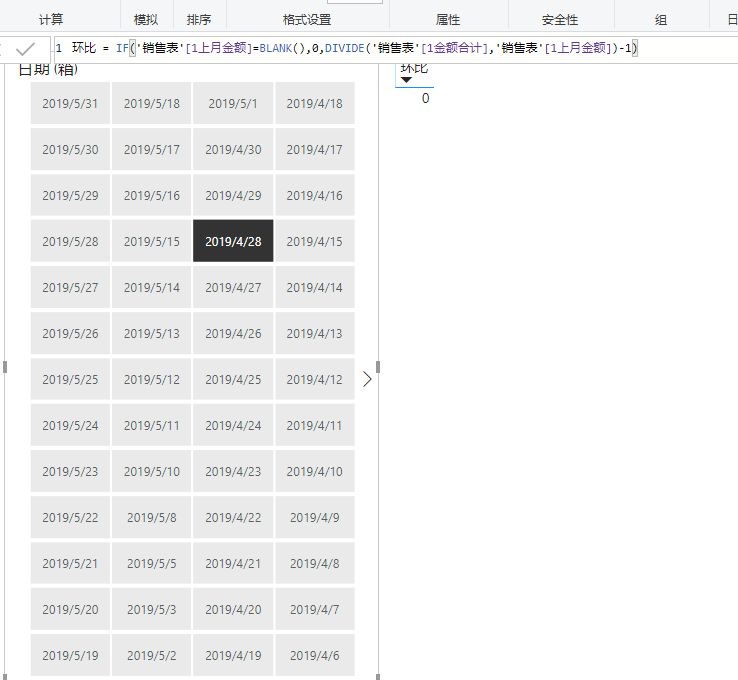Choose 2019/4/17 in the date slicer
This screenshot has width=738, height=680.
click(x=315, y=149)
